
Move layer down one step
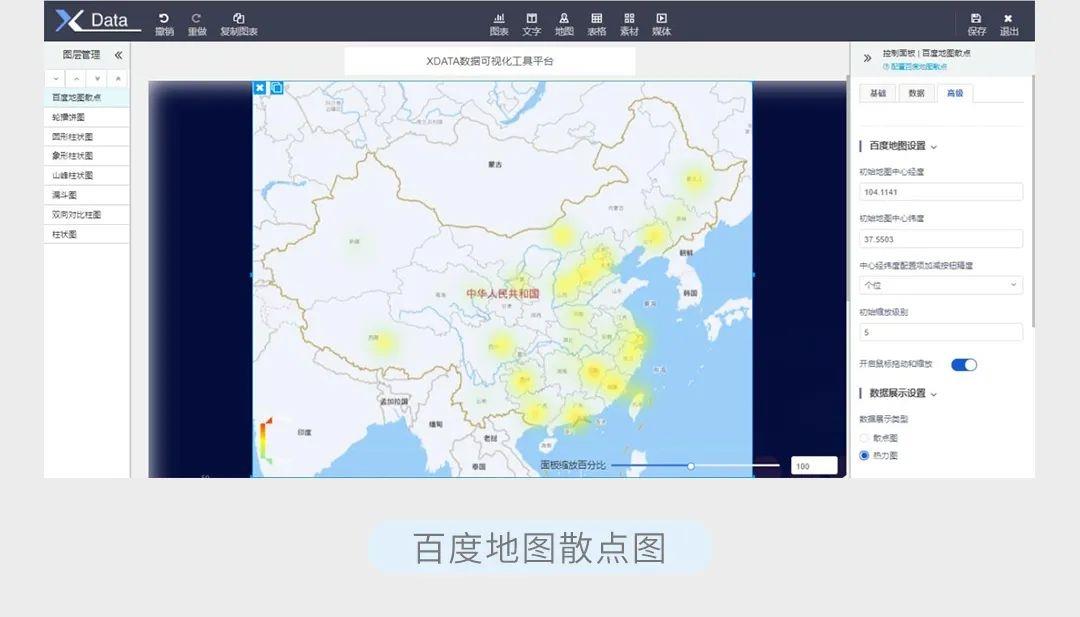[56, 79]
